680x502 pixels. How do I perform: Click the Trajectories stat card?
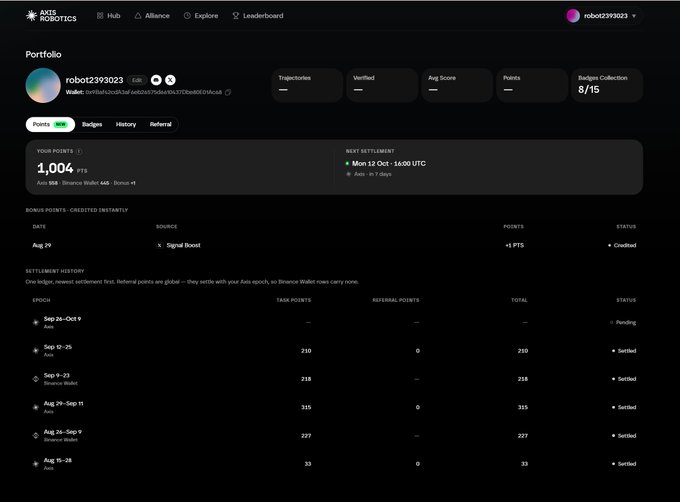pos(307,85)
